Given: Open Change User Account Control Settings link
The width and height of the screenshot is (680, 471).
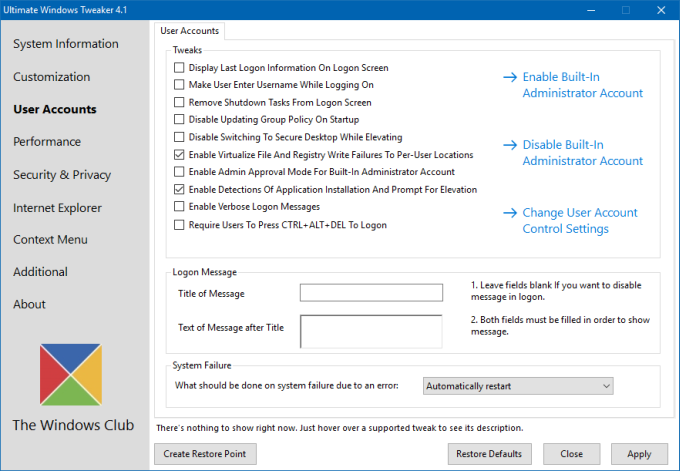Looking at the screenshot, I should (580, 221).
